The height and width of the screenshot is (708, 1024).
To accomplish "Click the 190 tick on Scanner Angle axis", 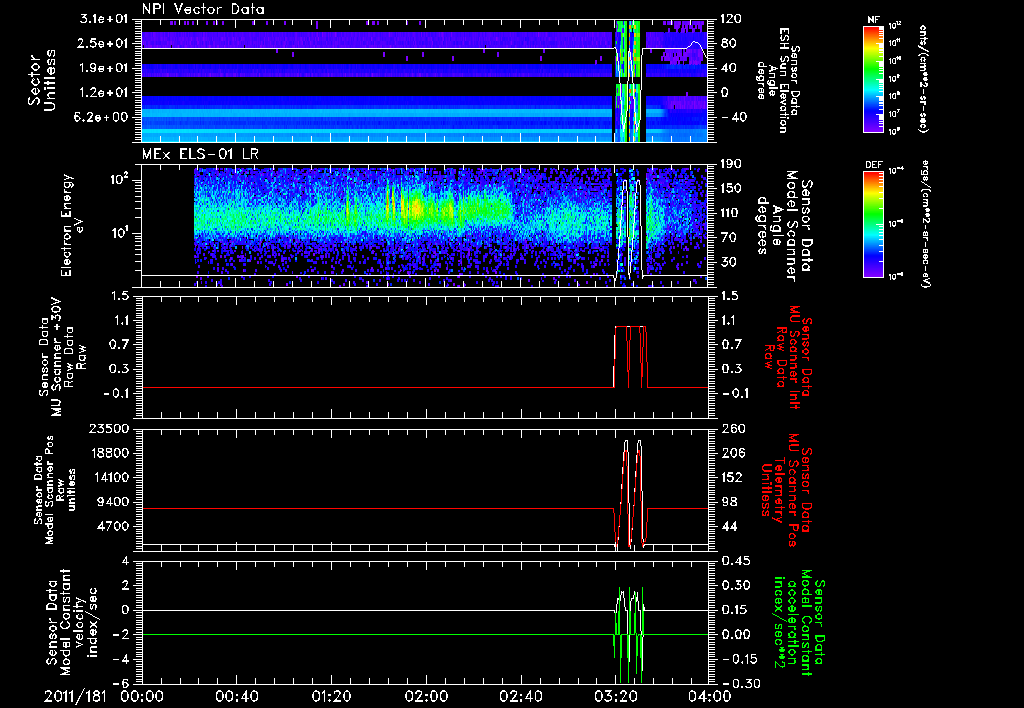I will pyautogui.click(x=733, y=164).
